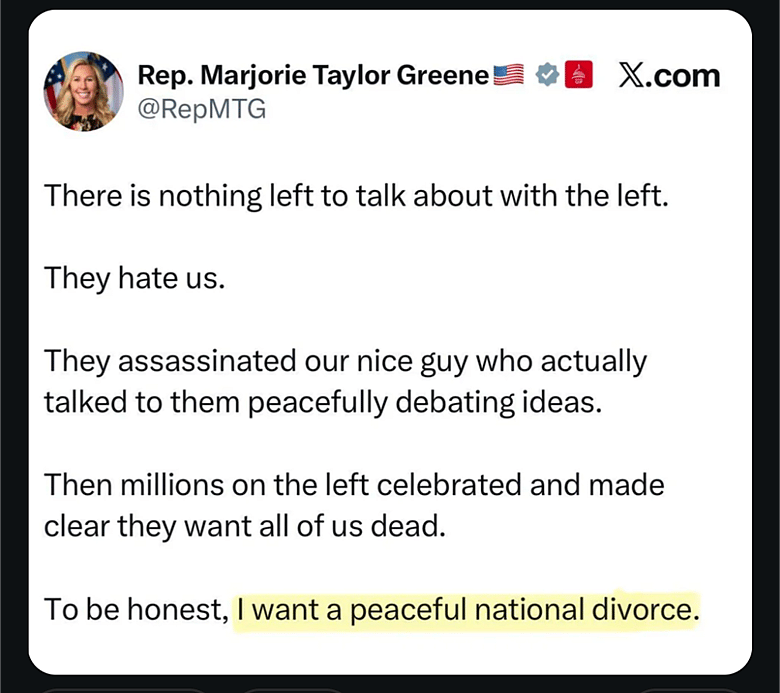Image resolution: width=780 pixels, height=693 pixels.
Task: Click the X.com source label
Action: (670, 76)
